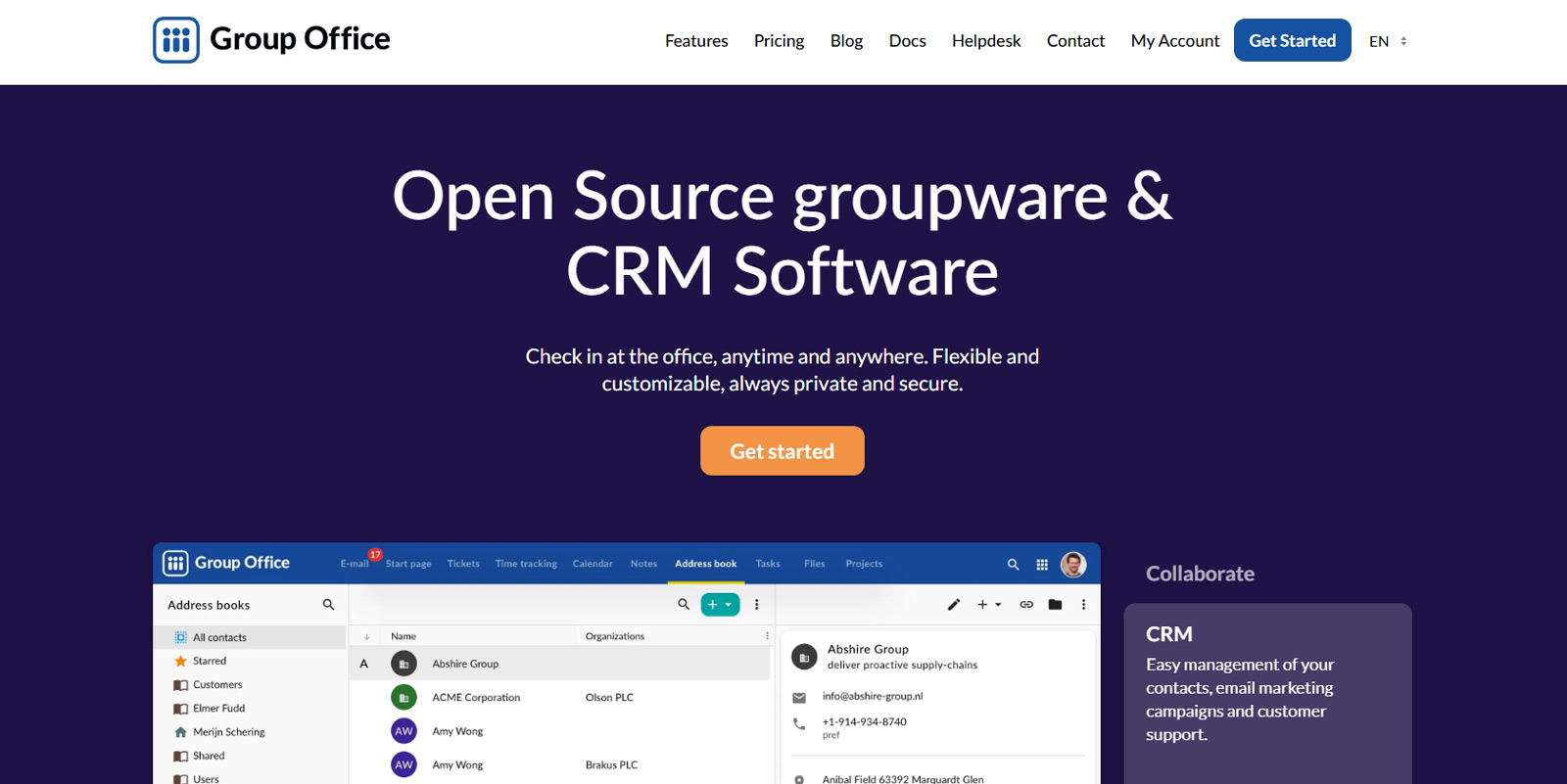
Task: Open the apps grid icon in the header
Action: pyautogui.click(x=1042, y=564)
